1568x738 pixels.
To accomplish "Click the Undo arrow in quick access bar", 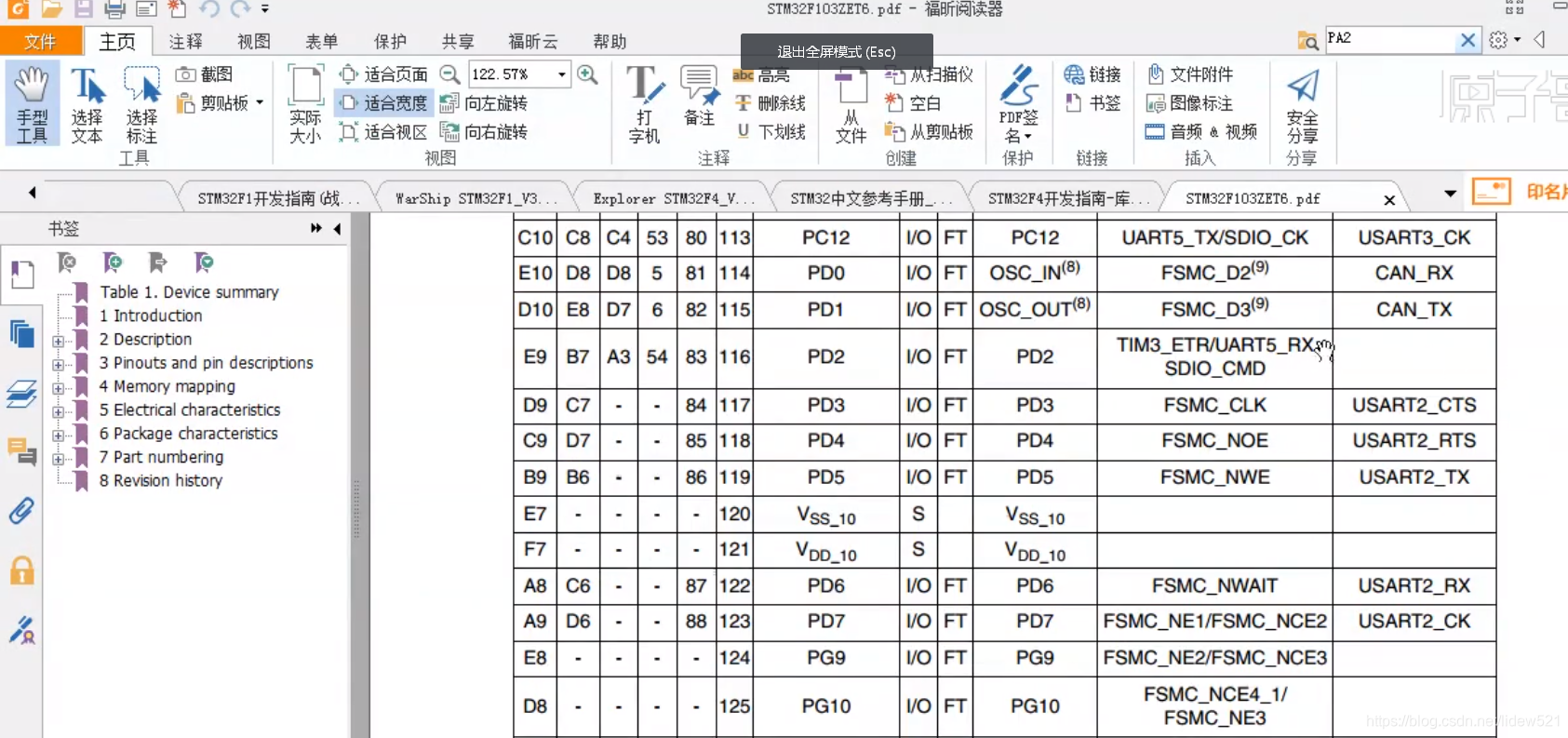I will click(208, 10).
